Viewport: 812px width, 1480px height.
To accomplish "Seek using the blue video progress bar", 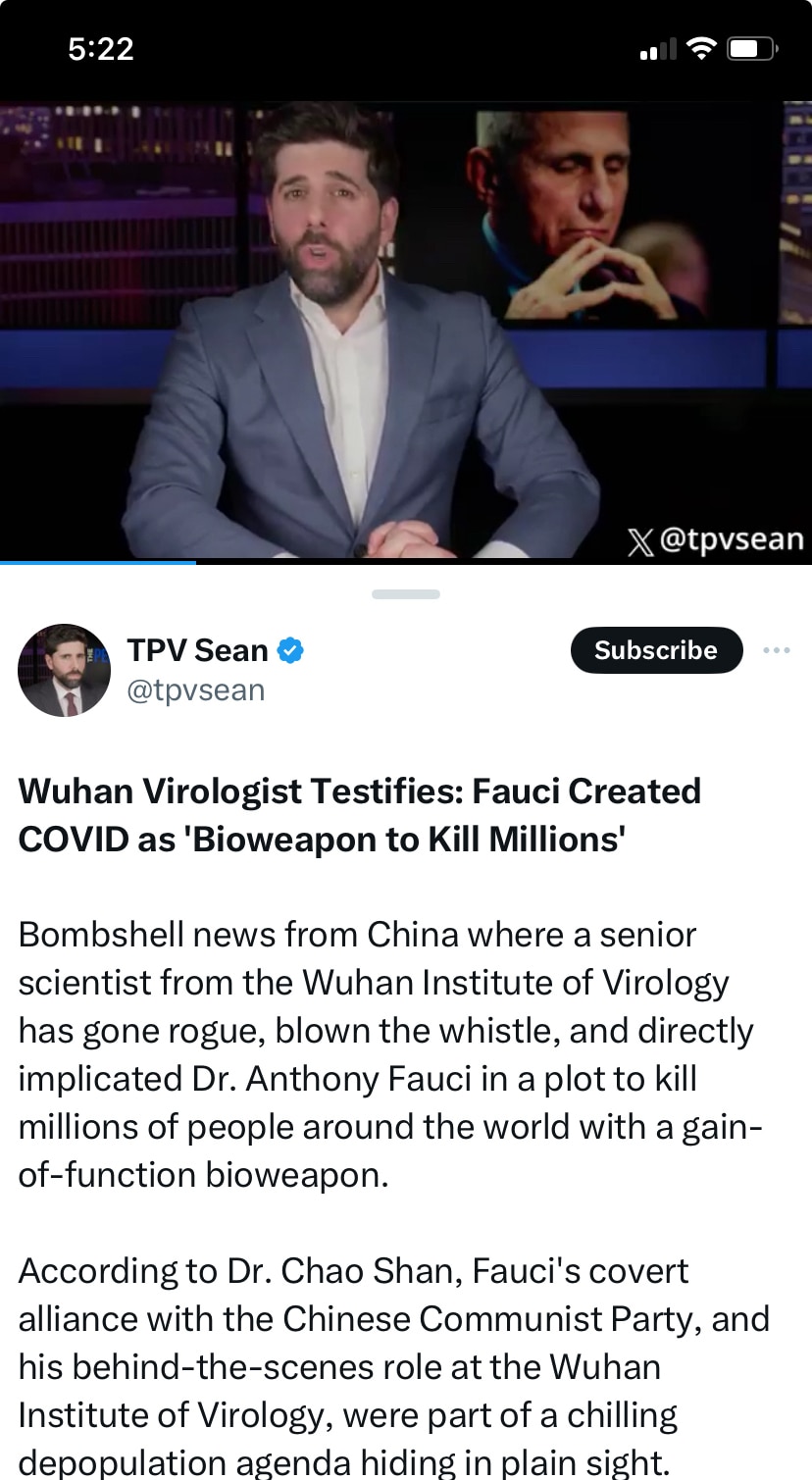I will (98, 562).
